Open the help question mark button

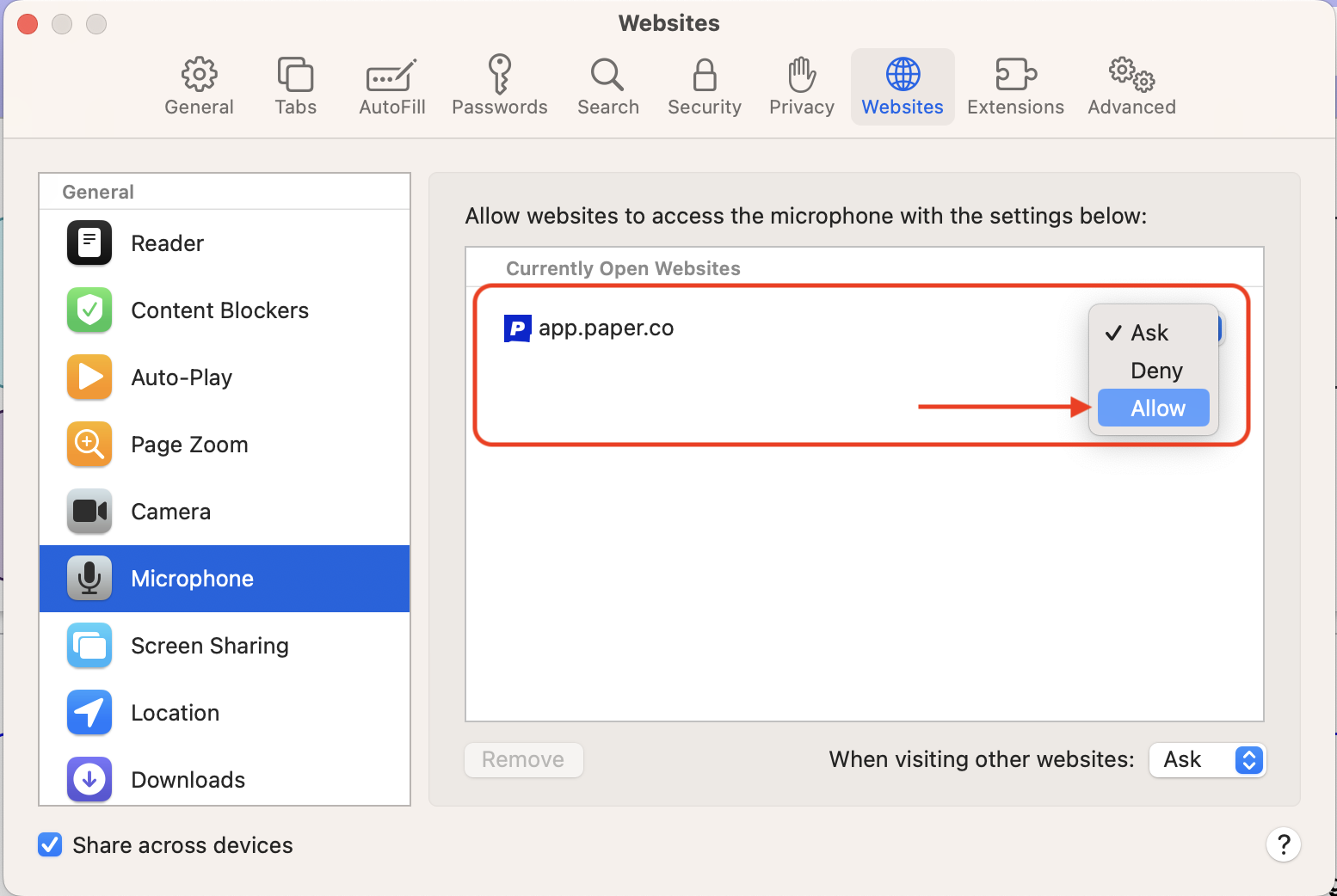click(x=1284, y=845)
